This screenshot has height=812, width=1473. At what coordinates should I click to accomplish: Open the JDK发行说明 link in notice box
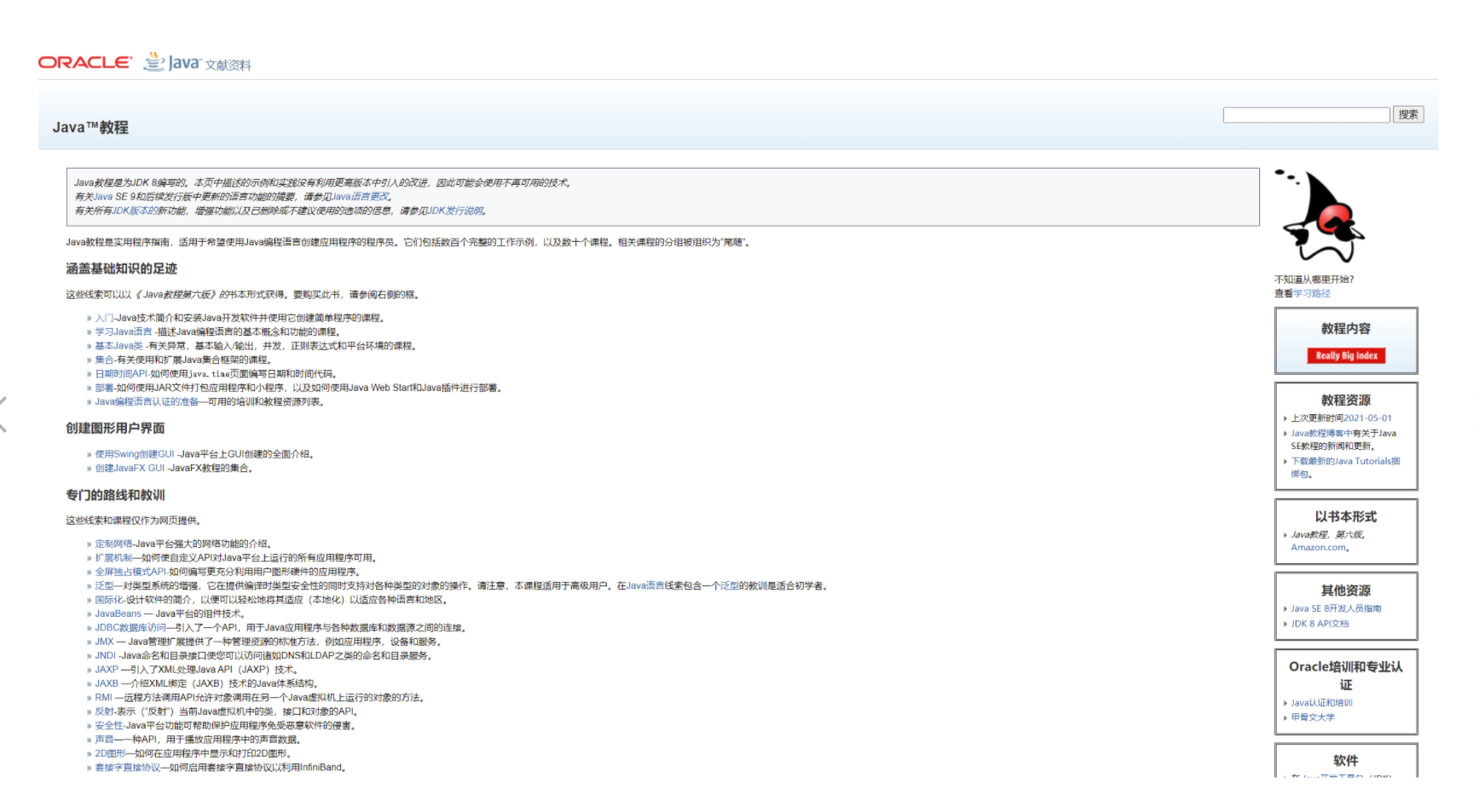455,210
